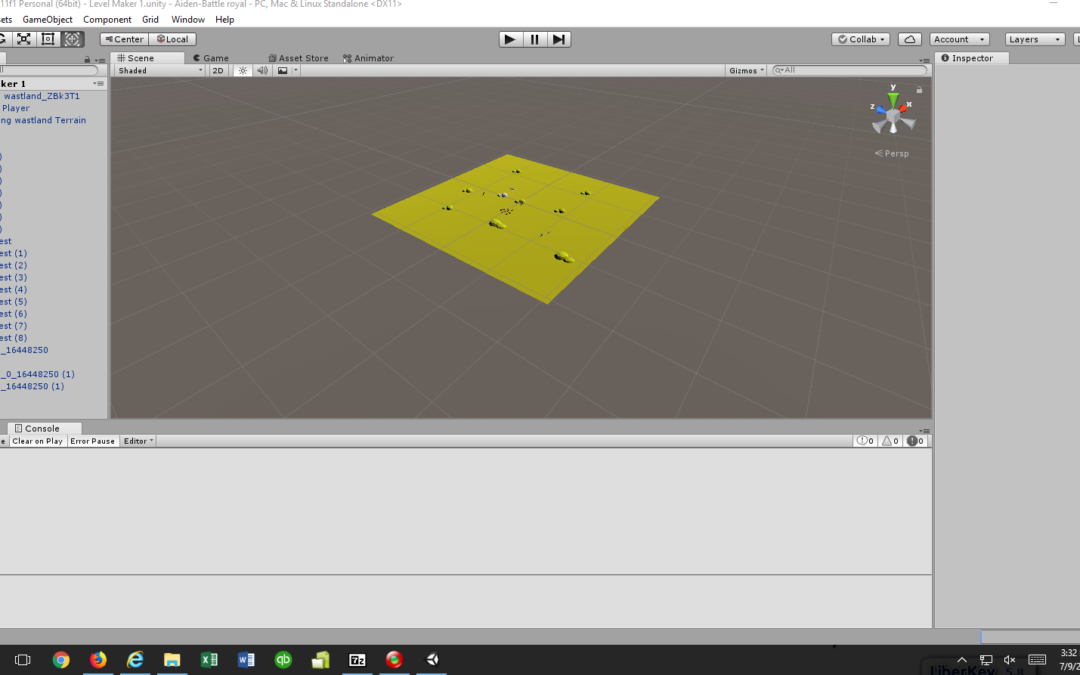Toggle scene lighting sun button
The image size is (1080, 675).
tap(242, 70)
